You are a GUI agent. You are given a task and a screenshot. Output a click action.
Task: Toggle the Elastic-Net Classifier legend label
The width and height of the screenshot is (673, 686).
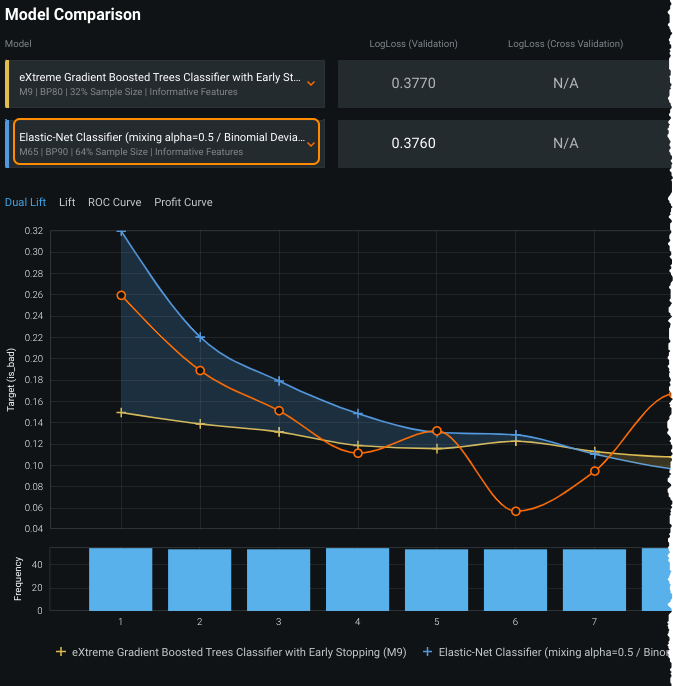[x=554, y=651]
